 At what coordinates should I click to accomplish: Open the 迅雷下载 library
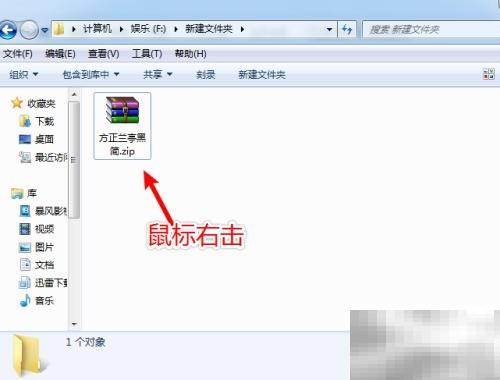43,283
